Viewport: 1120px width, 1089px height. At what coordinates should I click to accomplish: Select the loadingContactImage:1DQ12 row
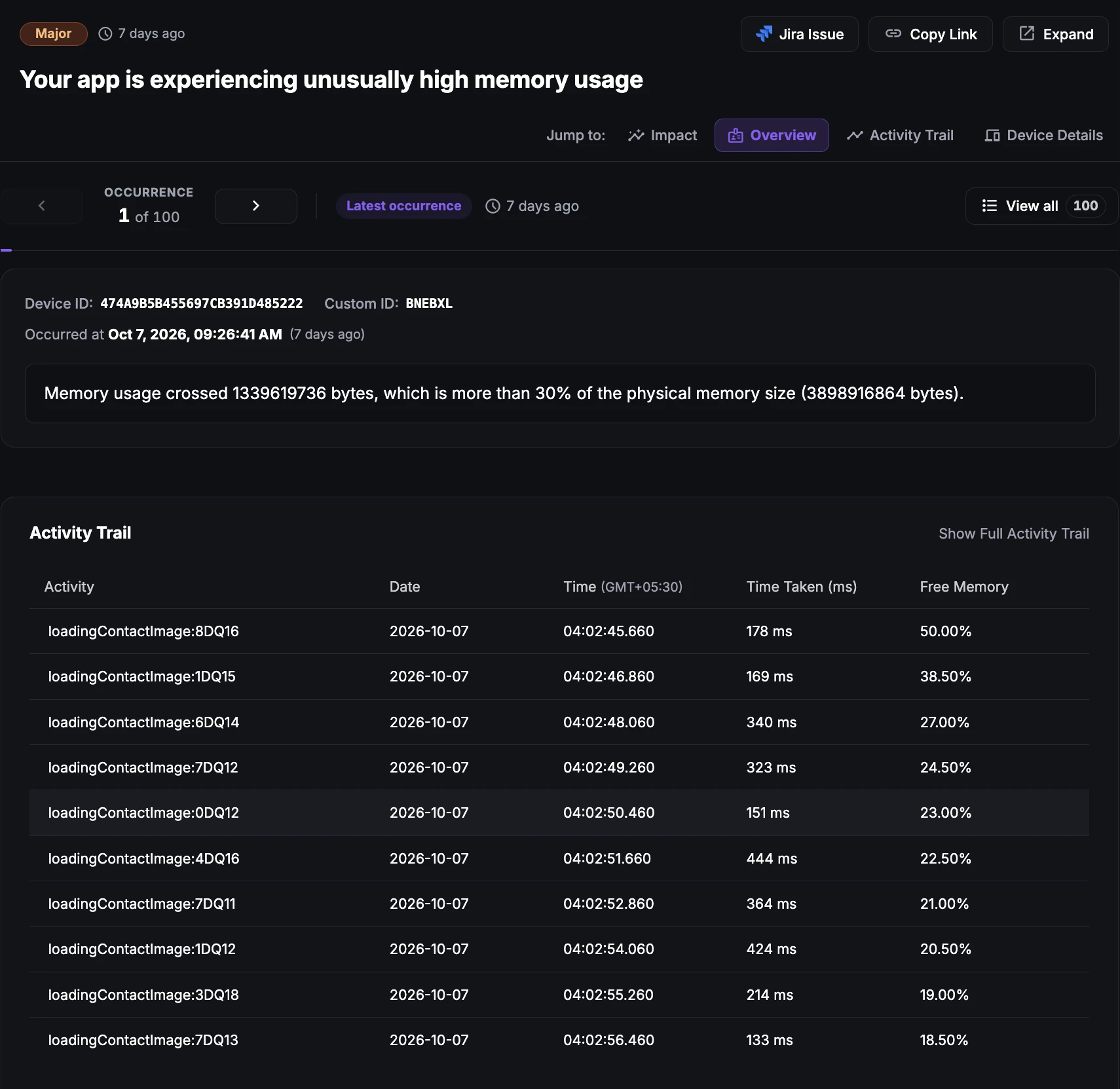559,949
